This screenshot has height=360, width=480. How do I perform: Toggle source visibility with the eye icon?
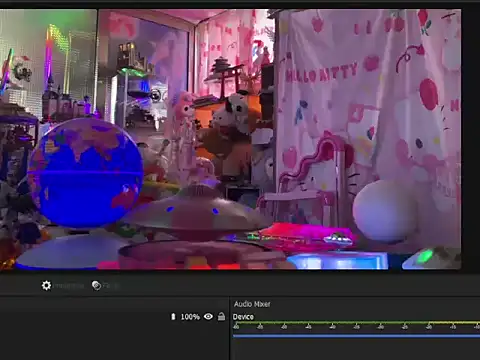208,316
